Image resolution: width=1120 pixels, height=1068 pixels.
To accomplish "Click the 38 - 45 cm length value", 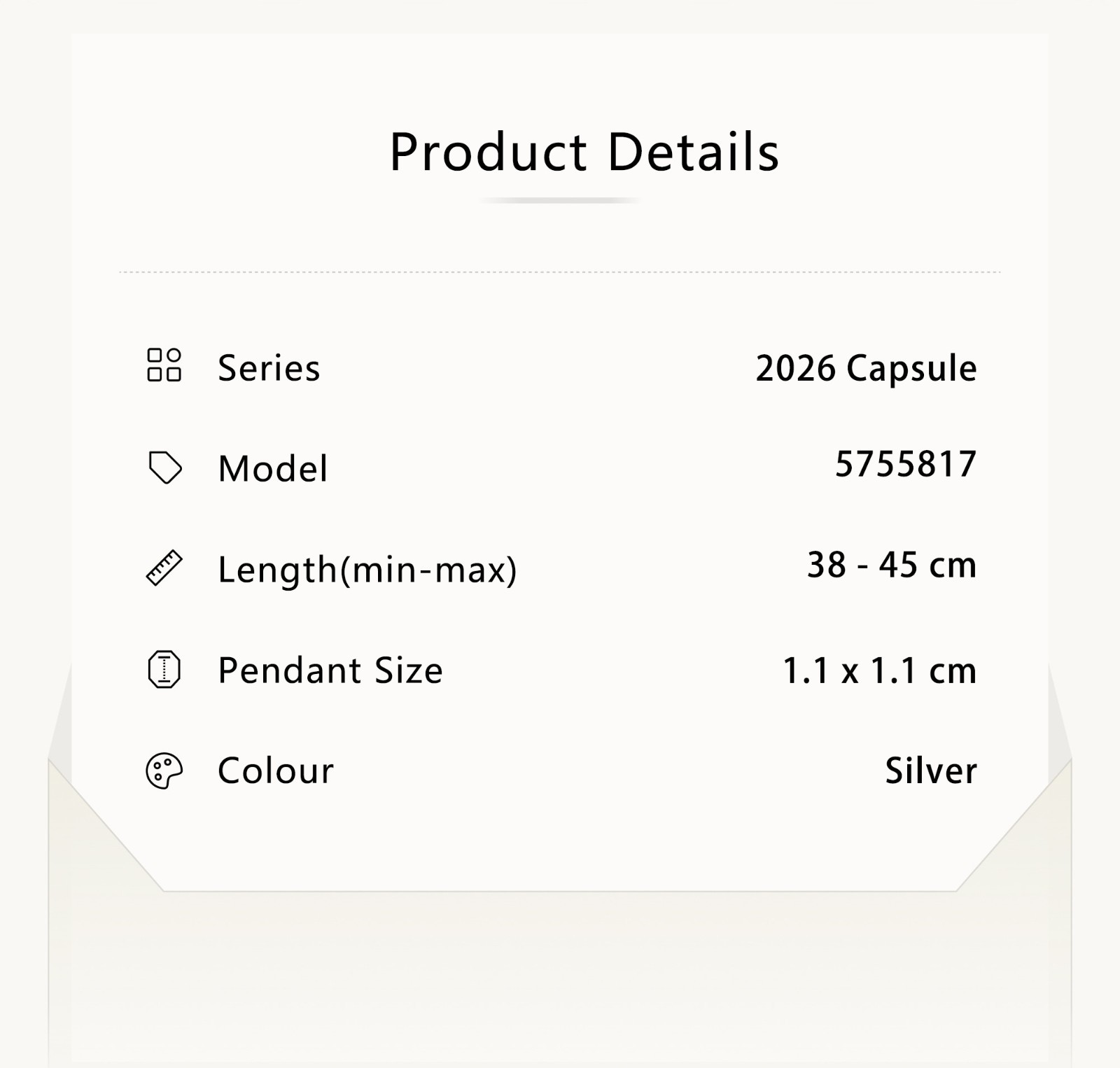I will pyautogui.click(x=892, y=565).
